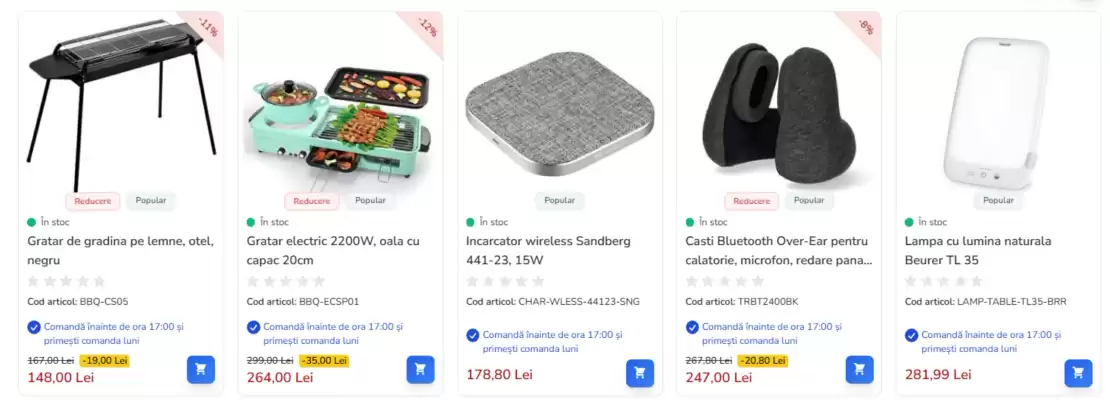Click Reducere badge on Bluetooth headphones
Image resolution: width=1110 pixels, height=400 pixels.
click(x=751, y=201)
